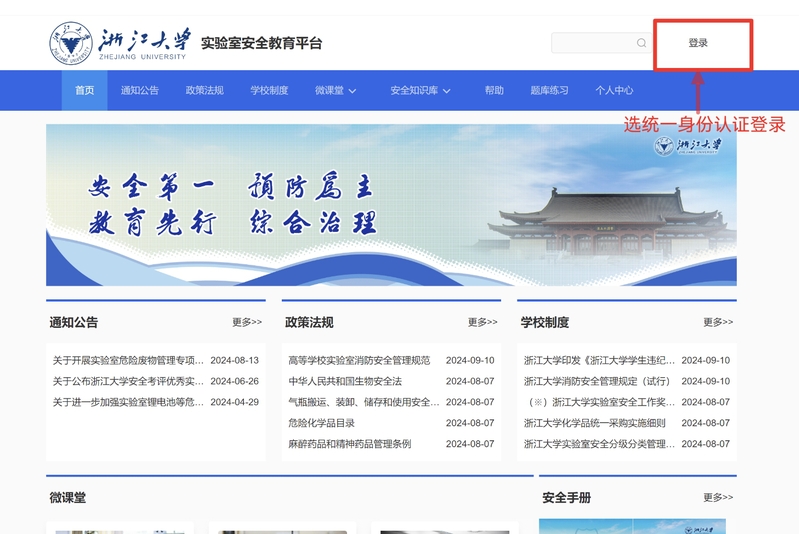799x534 pixels.
Task: Open the 政策法规 navigation menu item
Action: (x=204, y=90)
